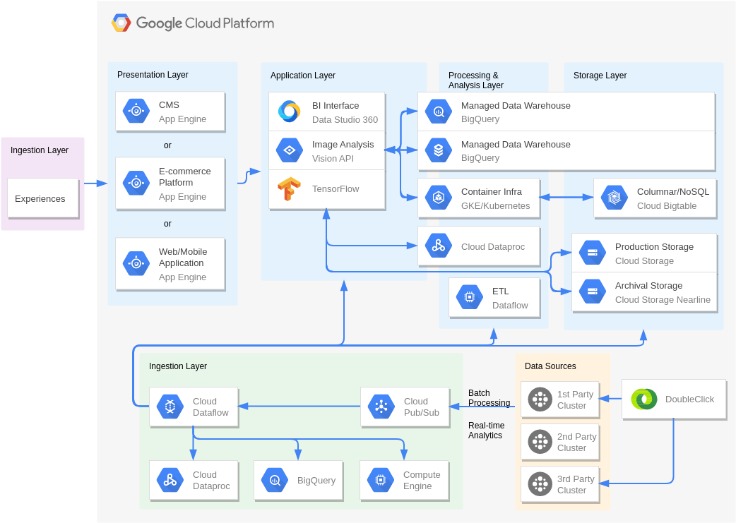
Task: Select the Compute Engine icon
Action: (x=380, y=480)
